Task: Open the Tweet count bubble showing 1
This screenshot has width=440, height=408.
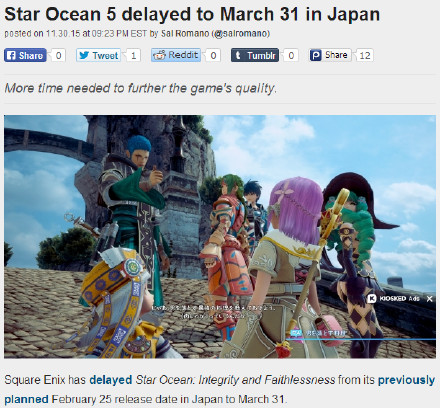Action: pyautogui.click(x=133, y=55)
